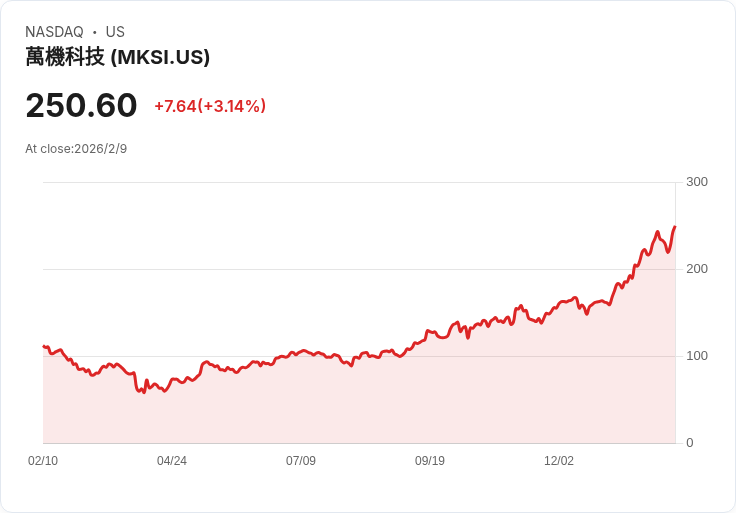Select the 02/10 date on x-axis
This screenshot has height=513, width=736.
(43, 461)
